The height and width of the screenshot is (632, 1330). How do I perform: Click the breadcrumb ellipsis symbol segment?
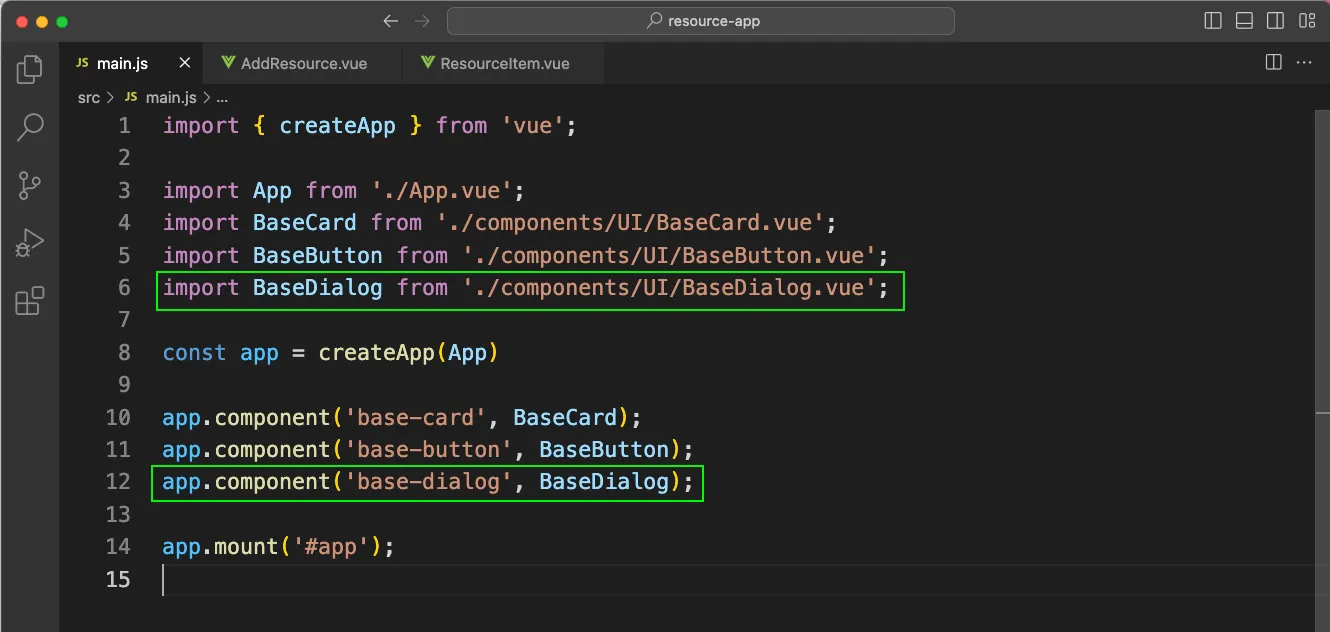(222, 97)
